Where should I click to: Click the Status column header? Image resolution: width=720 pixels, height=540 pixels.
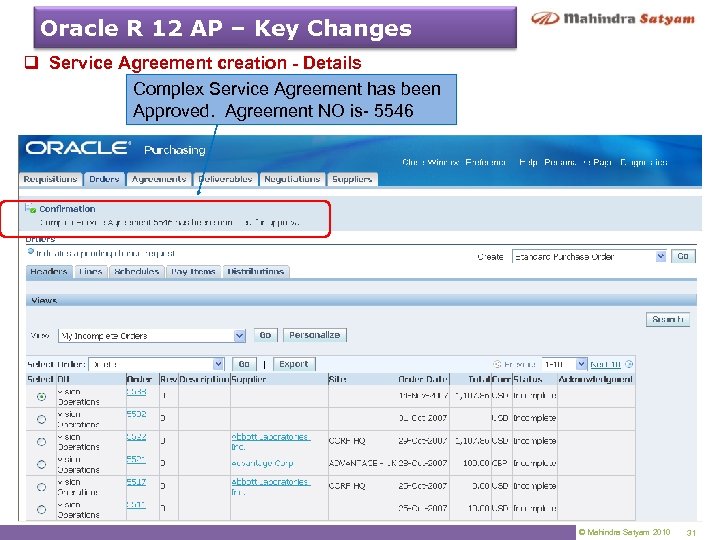(528, 379)
